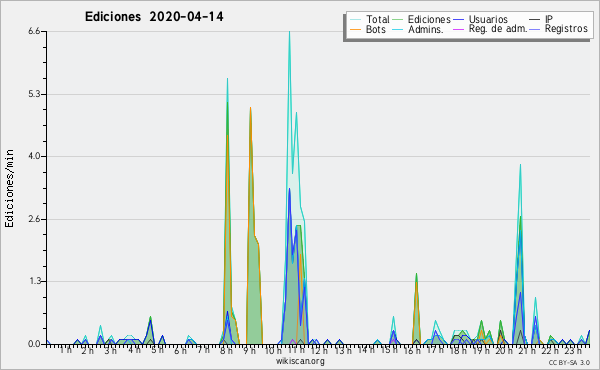Click the 13 h x-axis tick label
This screenshot has height=370, width=600.
pyautogui.click(x=342, y=350)
